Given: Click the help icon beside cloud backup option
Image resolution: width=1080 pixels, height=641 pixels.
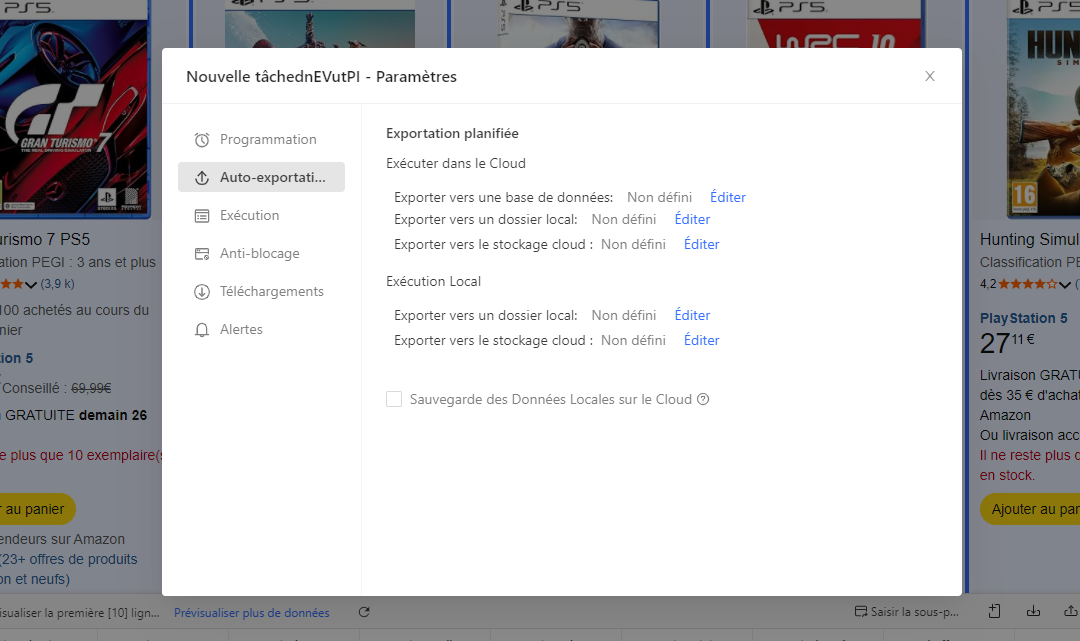Looking at the screenshot, I should (703, 399).
